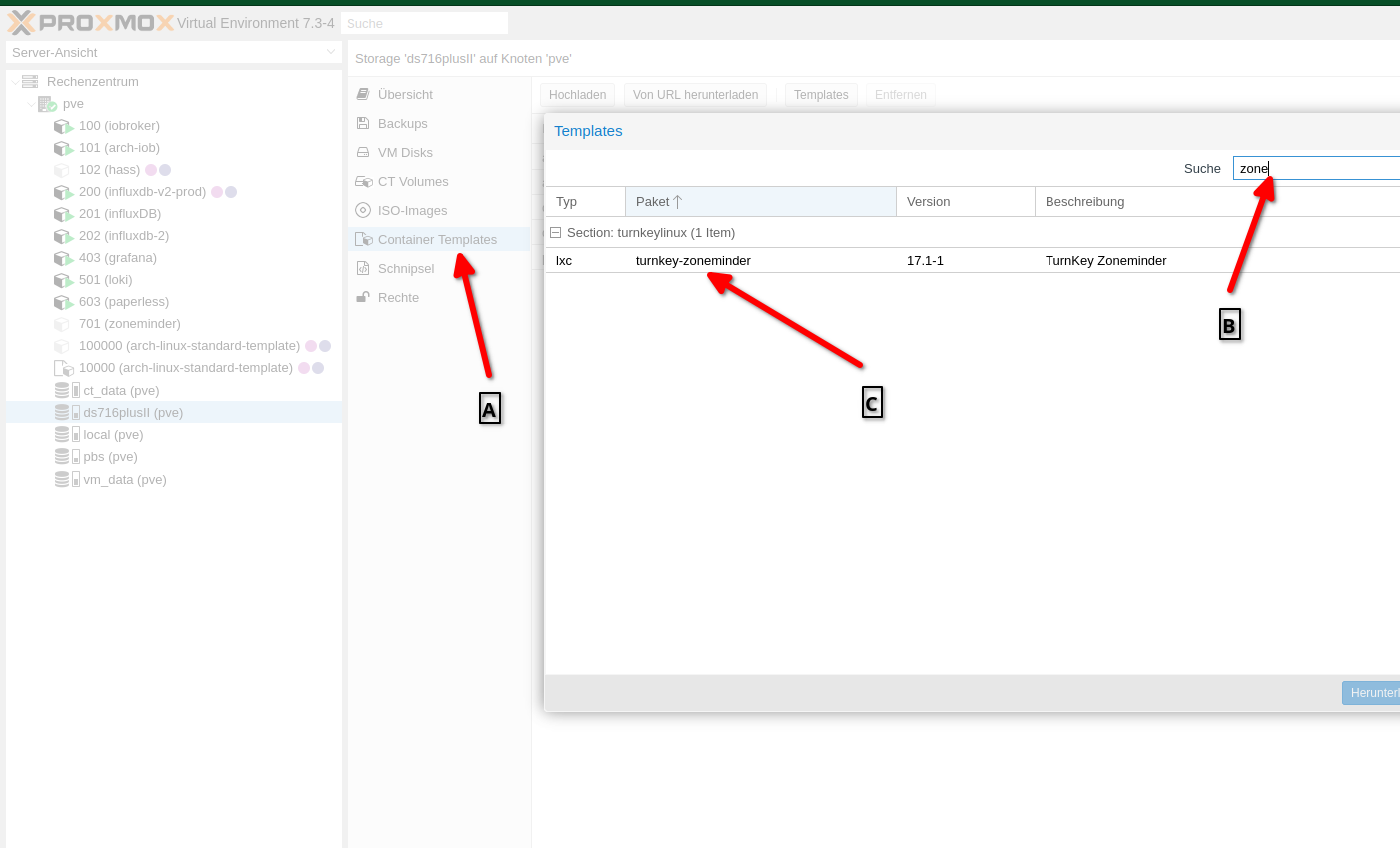Click the pve node icon
Viewport: 1400px width, 848px height.
tap(47, 104)
